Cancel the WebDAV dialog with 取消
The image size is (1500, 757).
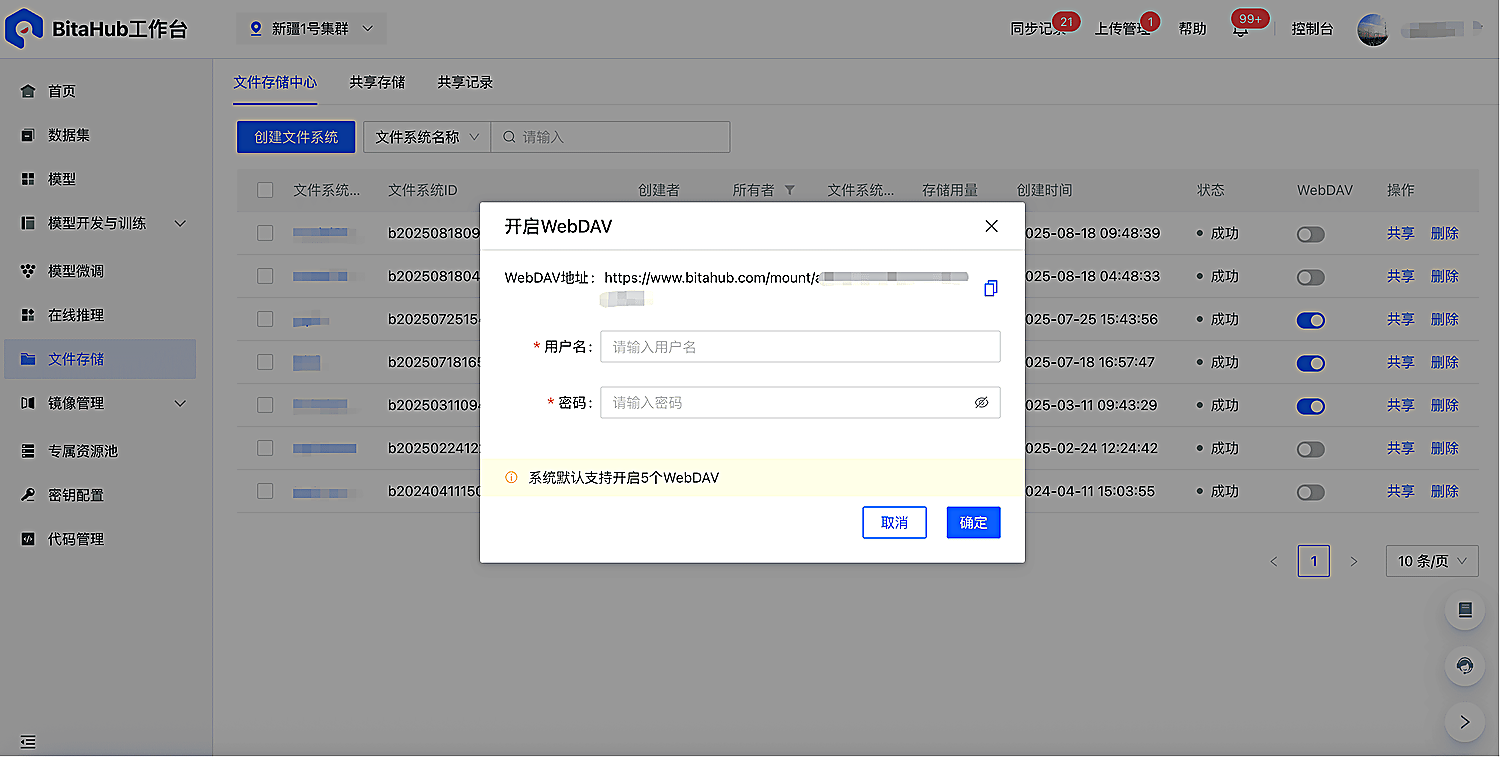[x=894, y=522]
